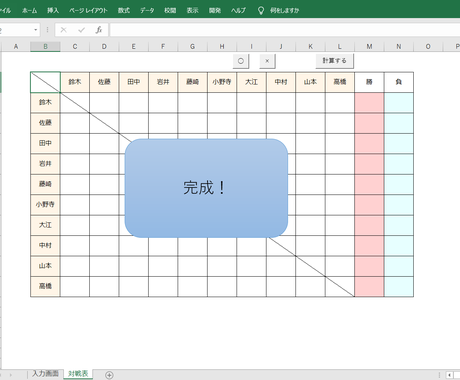Switch to the データ ribbon tab
The width and height of the screenshot is (460, 380).
click(x=147, y=10)
